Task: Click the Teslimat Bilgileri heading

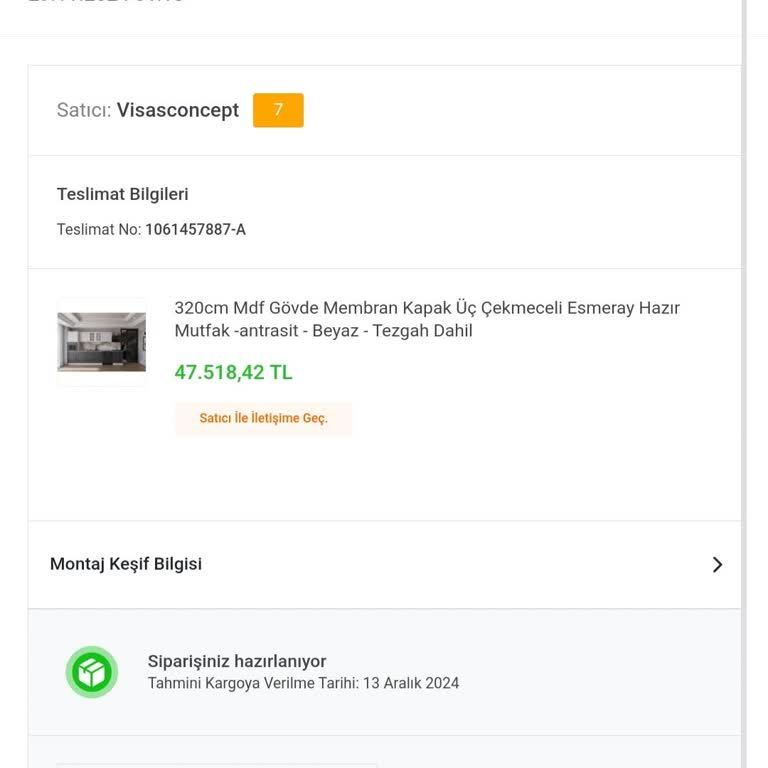Action: click(x=122, y=194)
